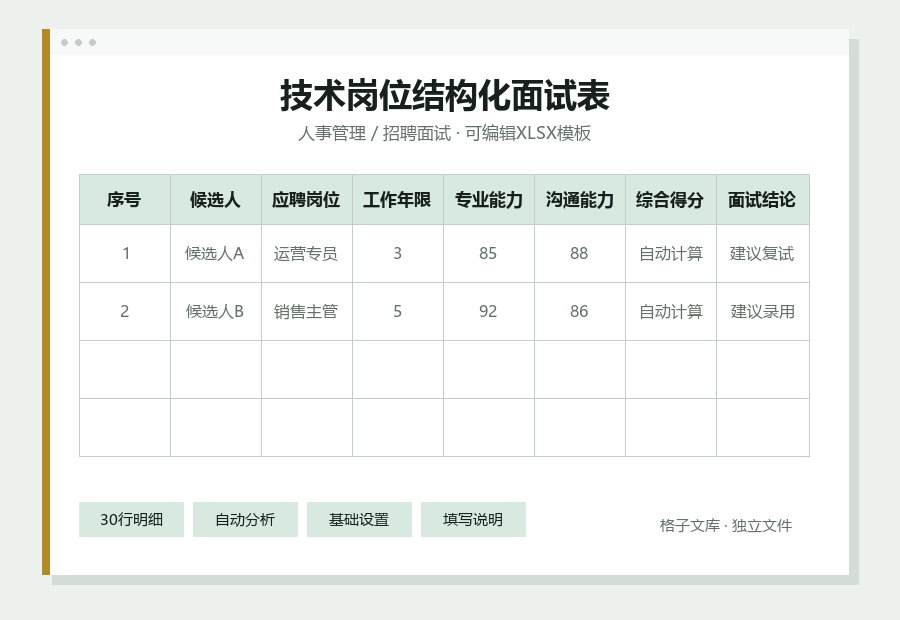Click the 自动分析 tag button
The width and height of the screenshot is (900, 620).
245,520
